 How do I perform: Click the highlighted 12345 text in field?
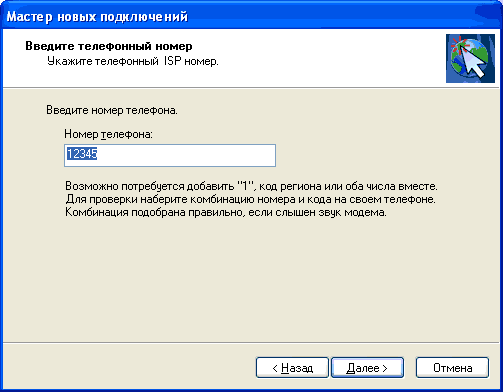pyautogui.click(x=82, y=154)
